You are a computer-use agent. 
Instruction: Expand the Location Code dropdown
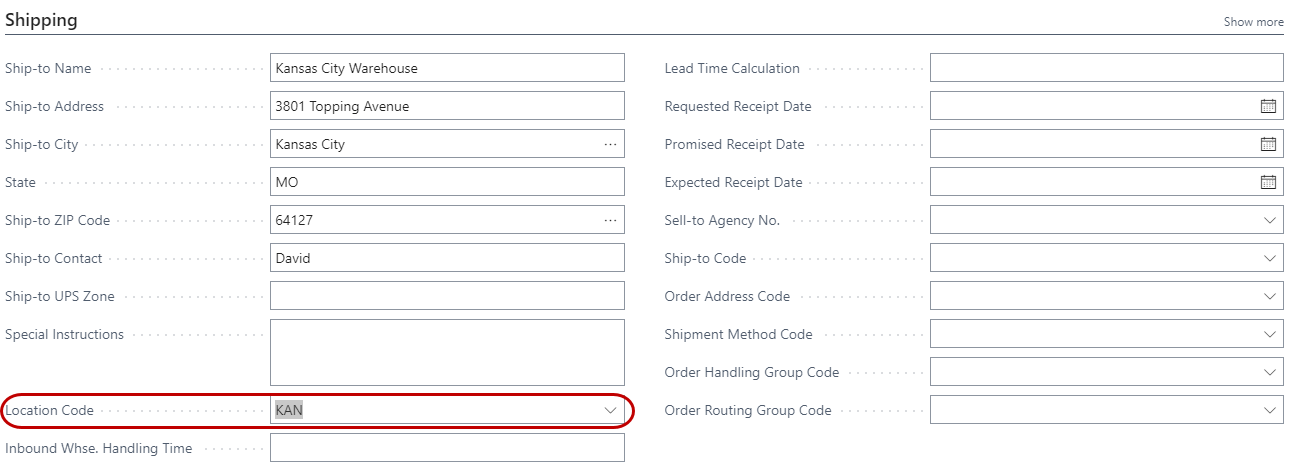tap(610, 410)
